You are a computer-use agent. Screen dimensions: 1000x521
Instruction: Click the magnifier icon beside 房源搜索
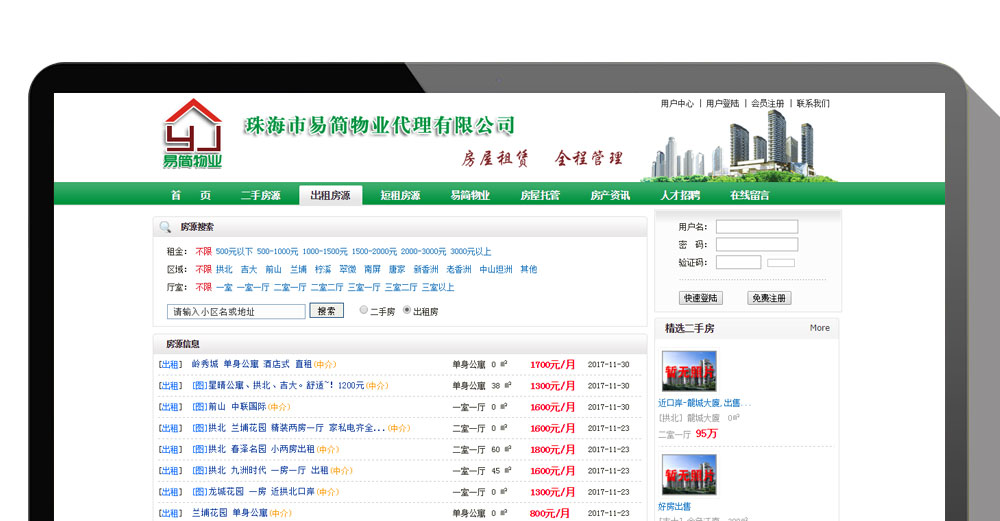point(165,227)
